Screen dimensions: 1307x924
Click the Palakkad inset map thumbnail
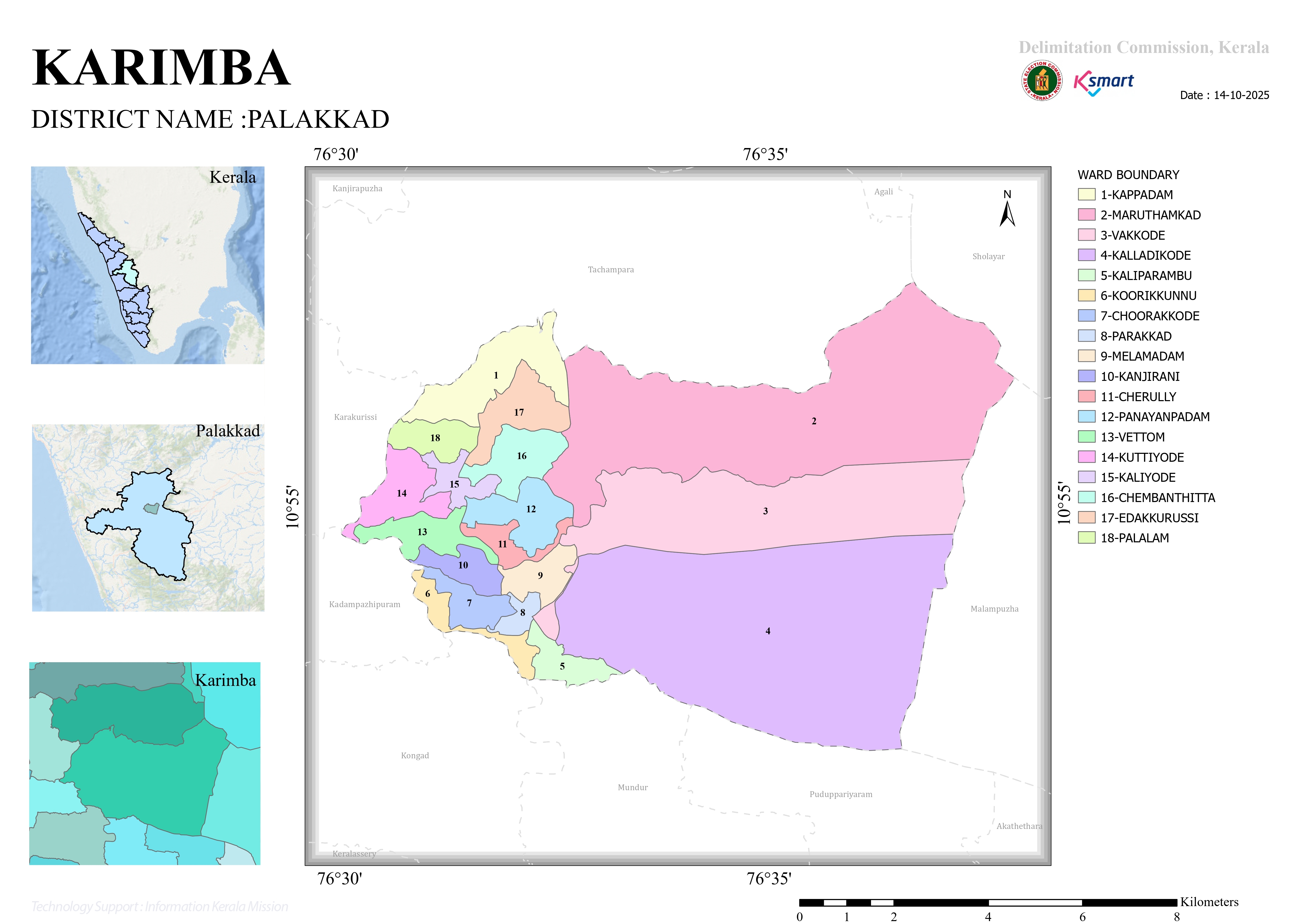pos(148,518)
